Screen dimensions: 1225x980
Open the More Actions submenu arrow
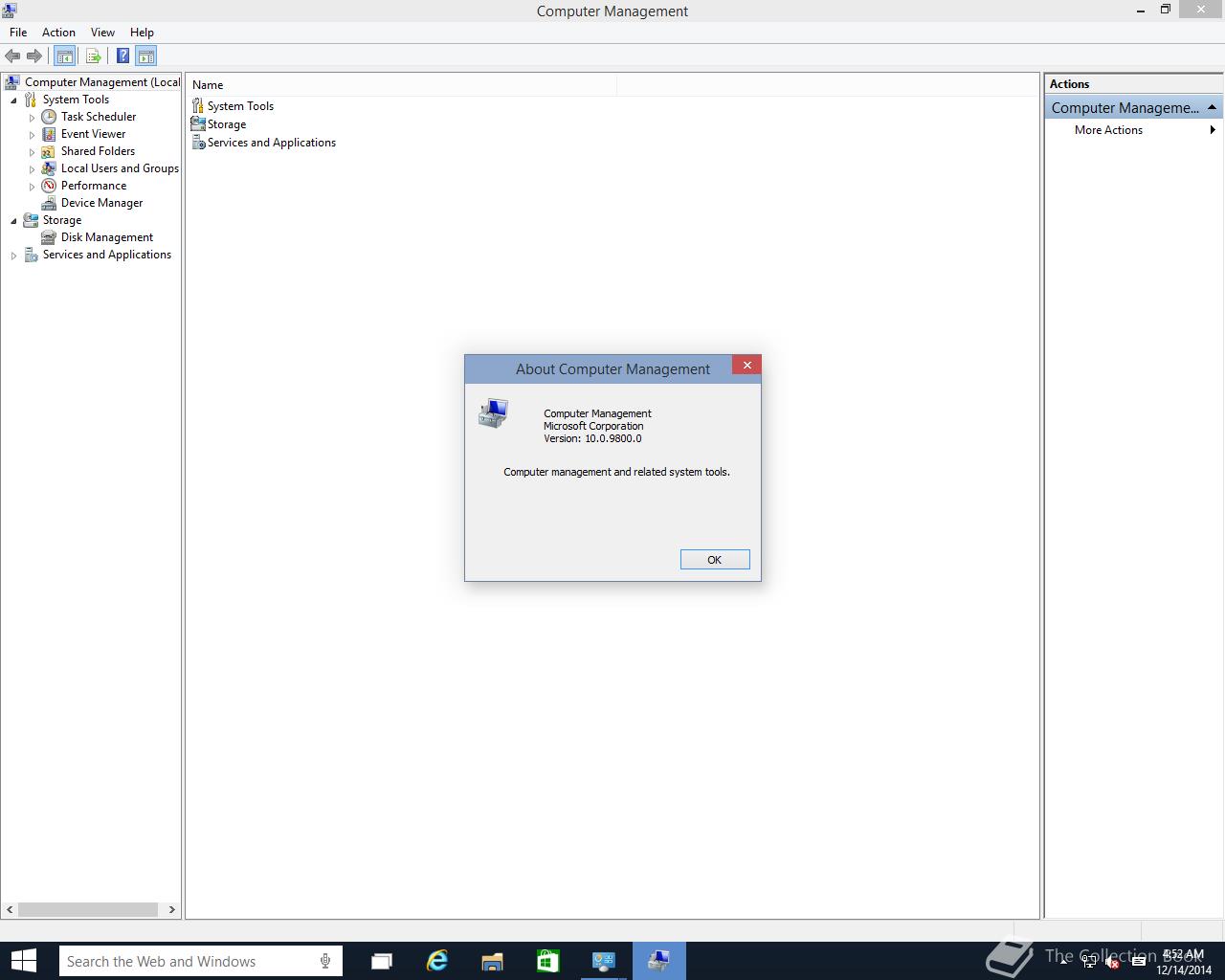(1213, 130)
